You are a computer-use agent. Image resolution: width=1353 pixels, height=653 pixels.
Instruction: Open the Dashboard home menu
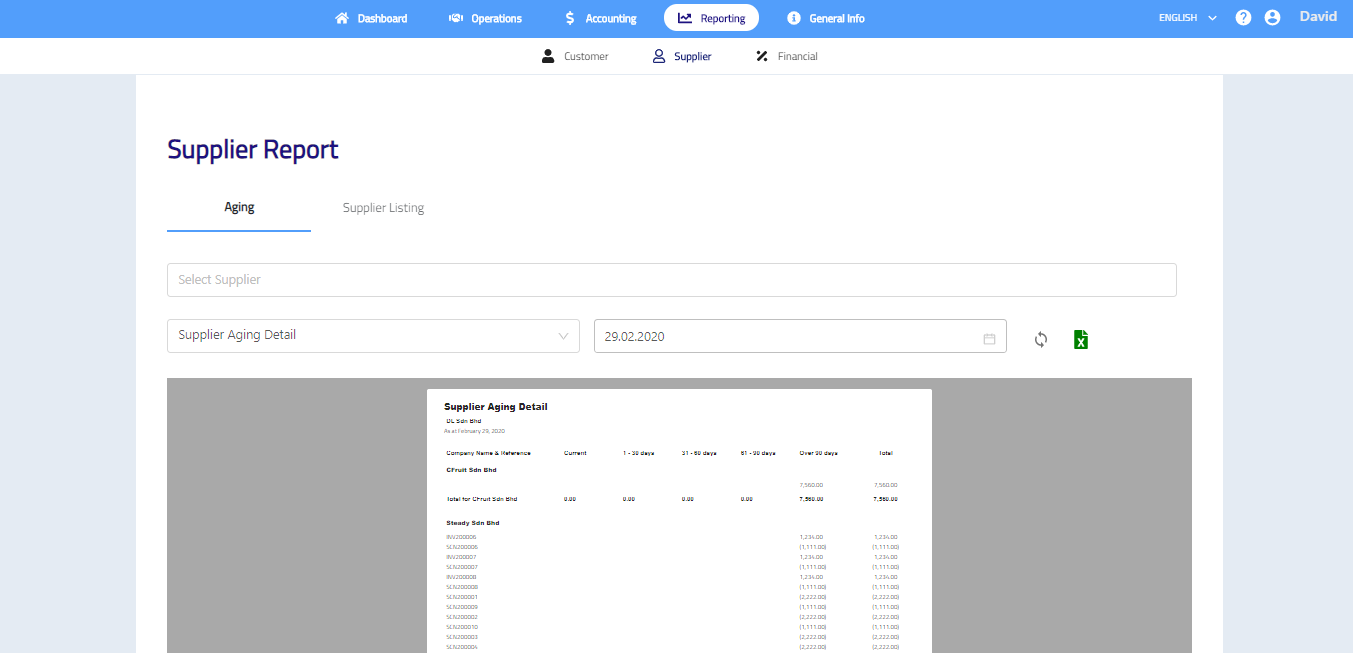(371, 18)
